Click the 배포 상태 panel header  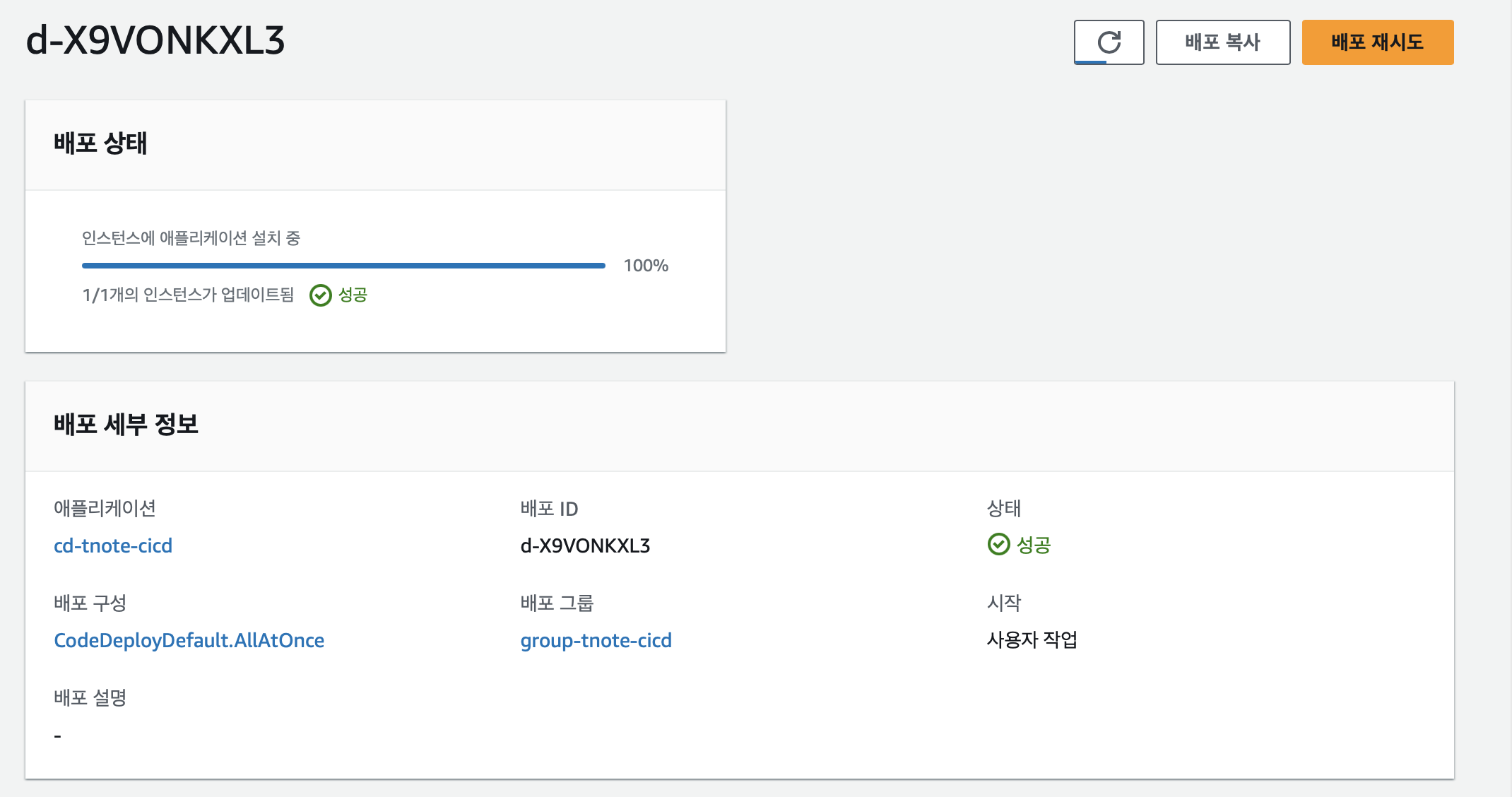tap(100, 143)
